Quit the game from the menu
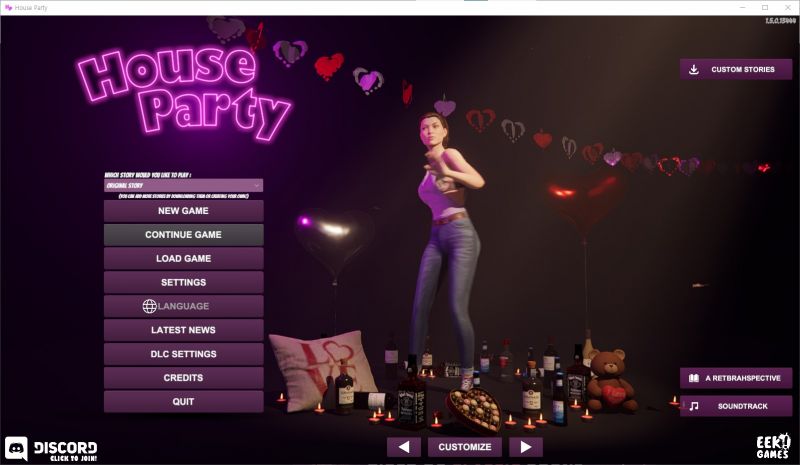 pos(183,402)
